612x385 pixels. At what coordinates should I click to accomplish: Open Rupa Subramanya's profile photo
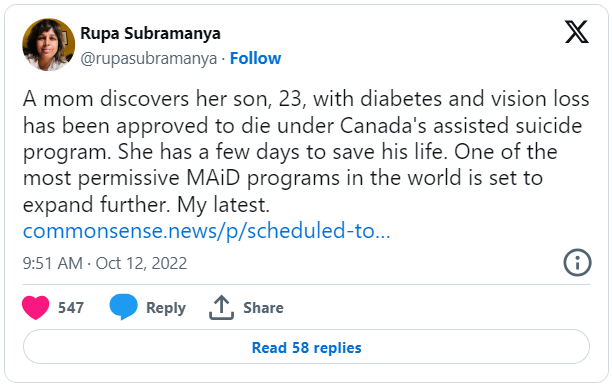(x=48, y=45)
